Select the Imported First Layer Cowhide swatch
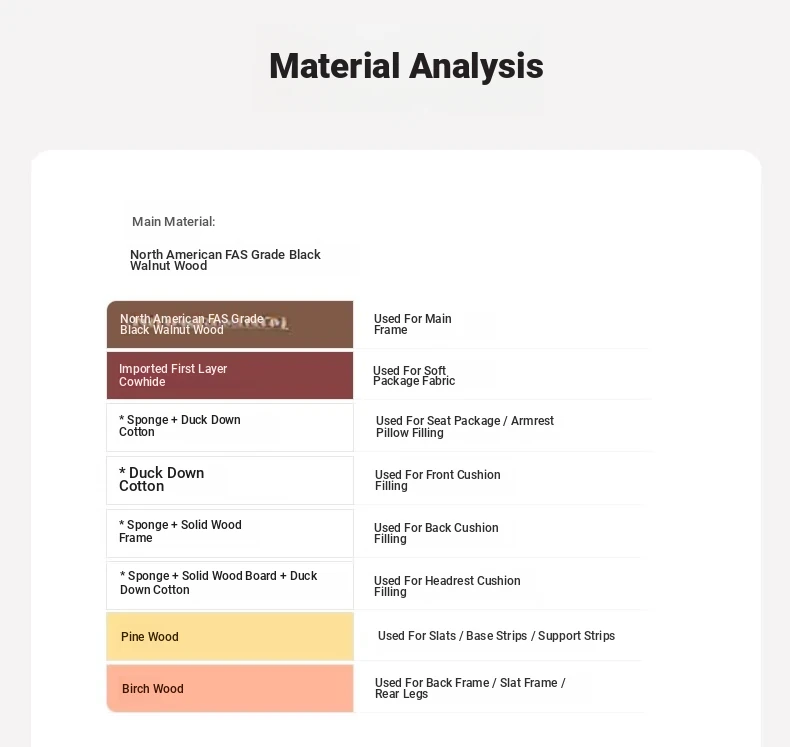This screenshot has width=790, height=747. tap(230, 375)
